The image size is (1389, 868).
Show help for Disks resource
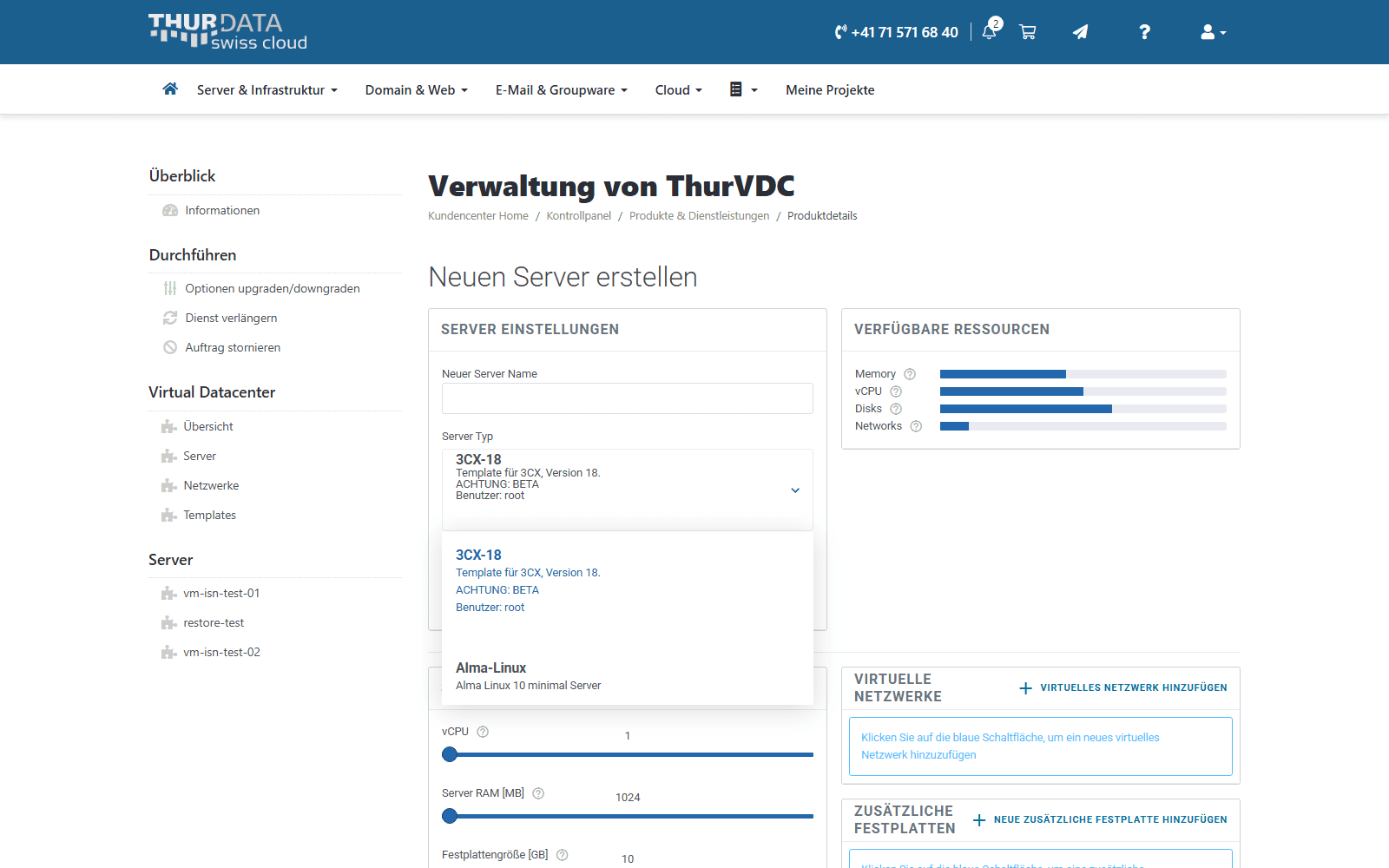[x=896, y=409]
